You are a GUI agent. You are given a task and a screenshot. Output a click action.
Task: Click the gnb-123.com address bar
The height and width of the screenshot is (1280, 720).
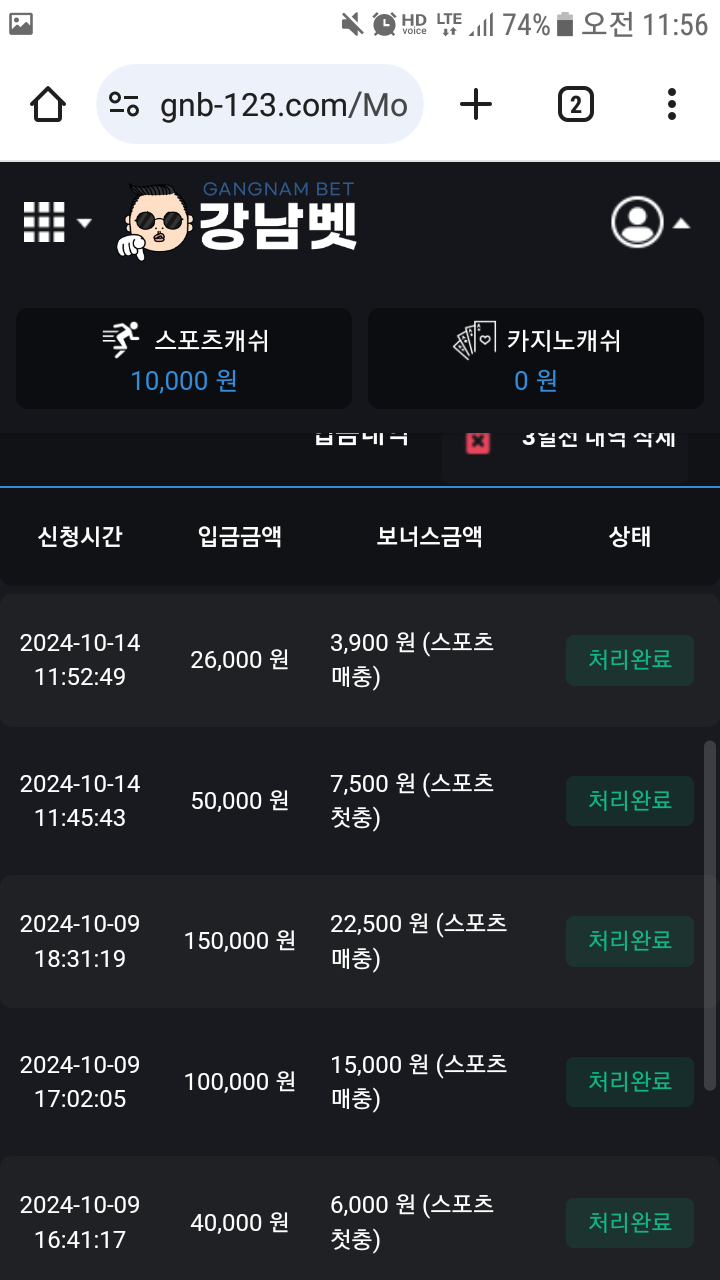tap(282, 104)
